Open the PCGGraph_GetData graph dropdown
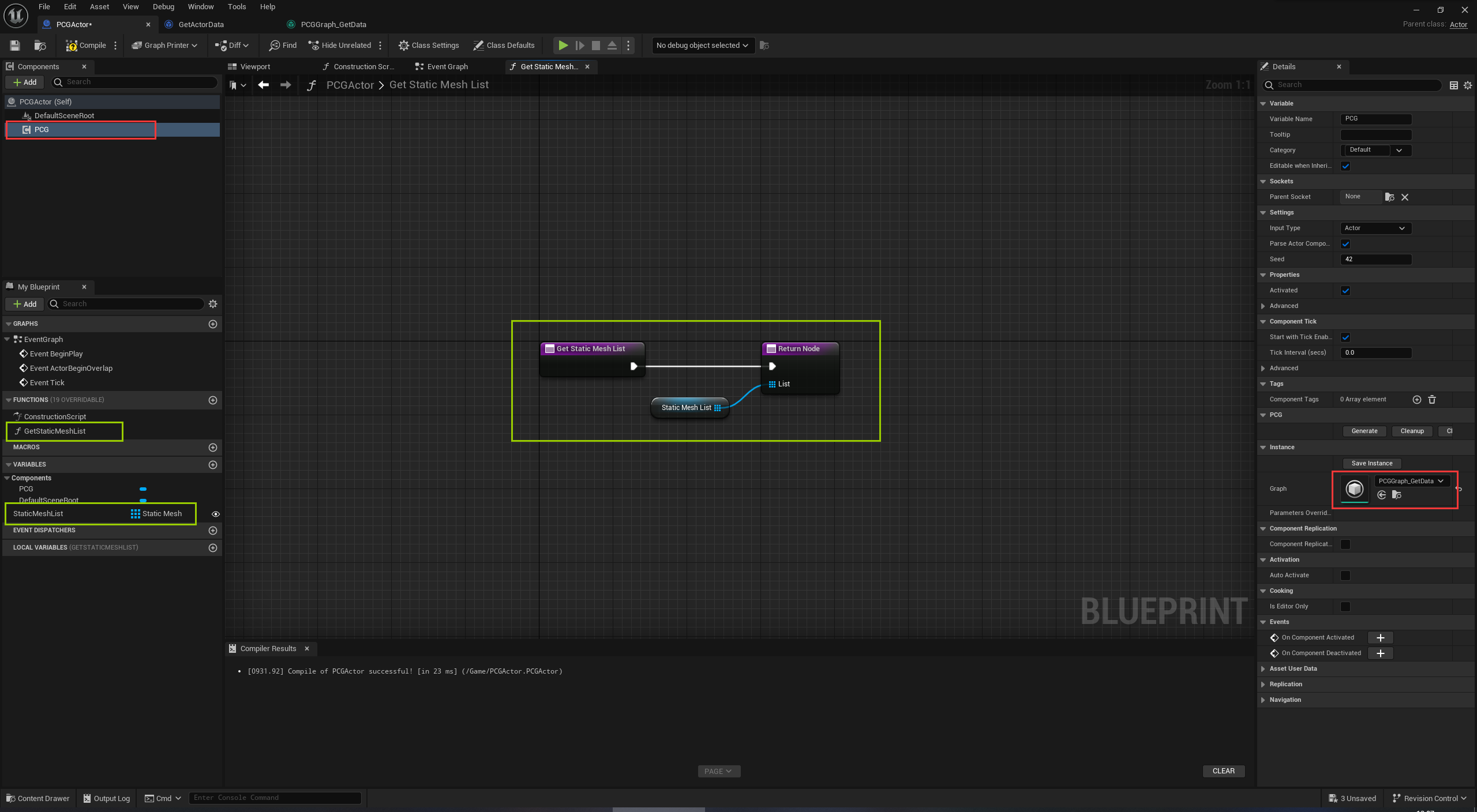Viewport: 1477px width, 812px height. tap(1411, 481)
